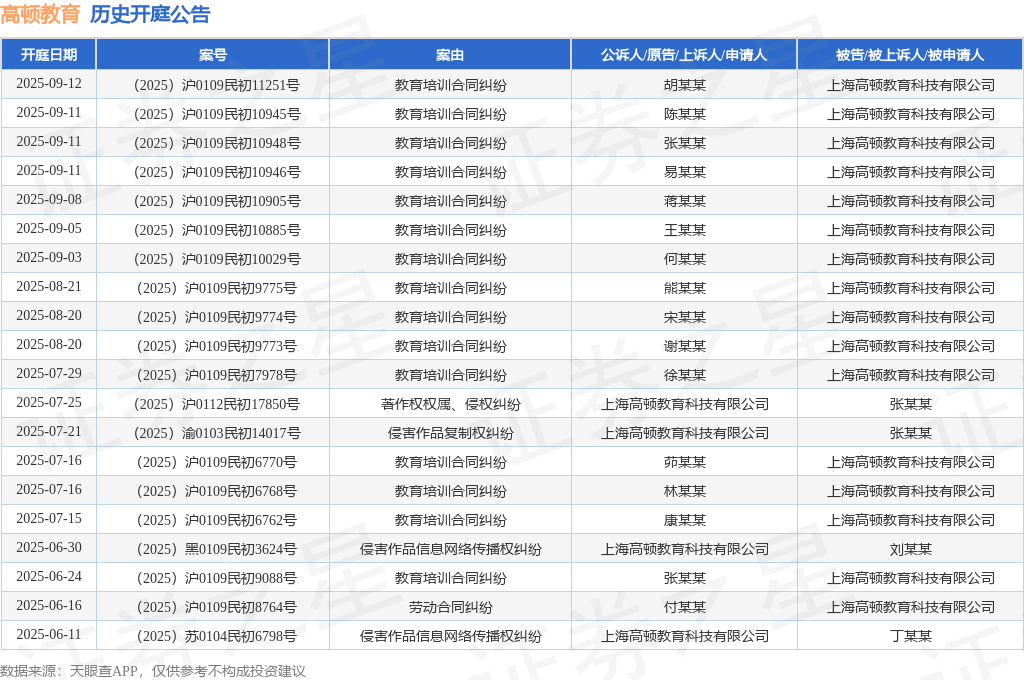
Task: Click the date cell 2025-09-05
Action: (x=49, y=229)
